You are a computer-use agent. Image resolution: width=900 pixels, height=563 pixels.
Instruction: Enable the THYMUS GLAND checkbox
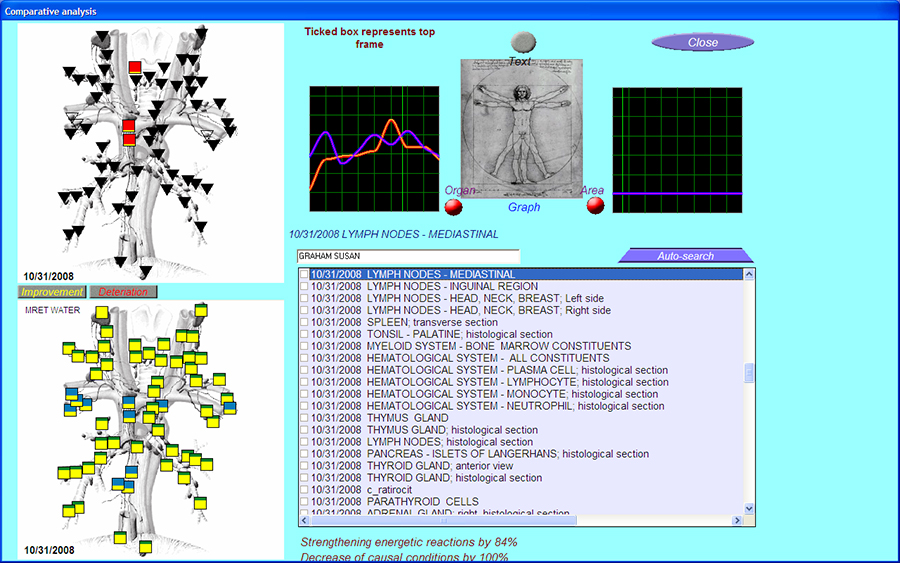coord(305,419)
